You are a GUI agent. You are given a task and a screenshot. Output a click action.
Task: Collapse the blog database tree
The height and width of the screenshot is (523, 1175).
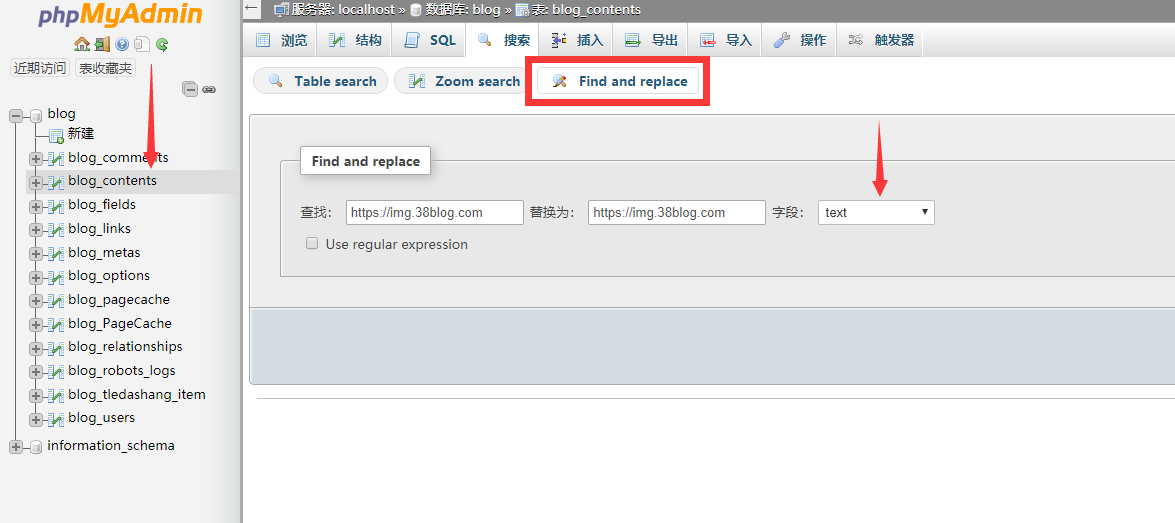[x=16, y=115]
